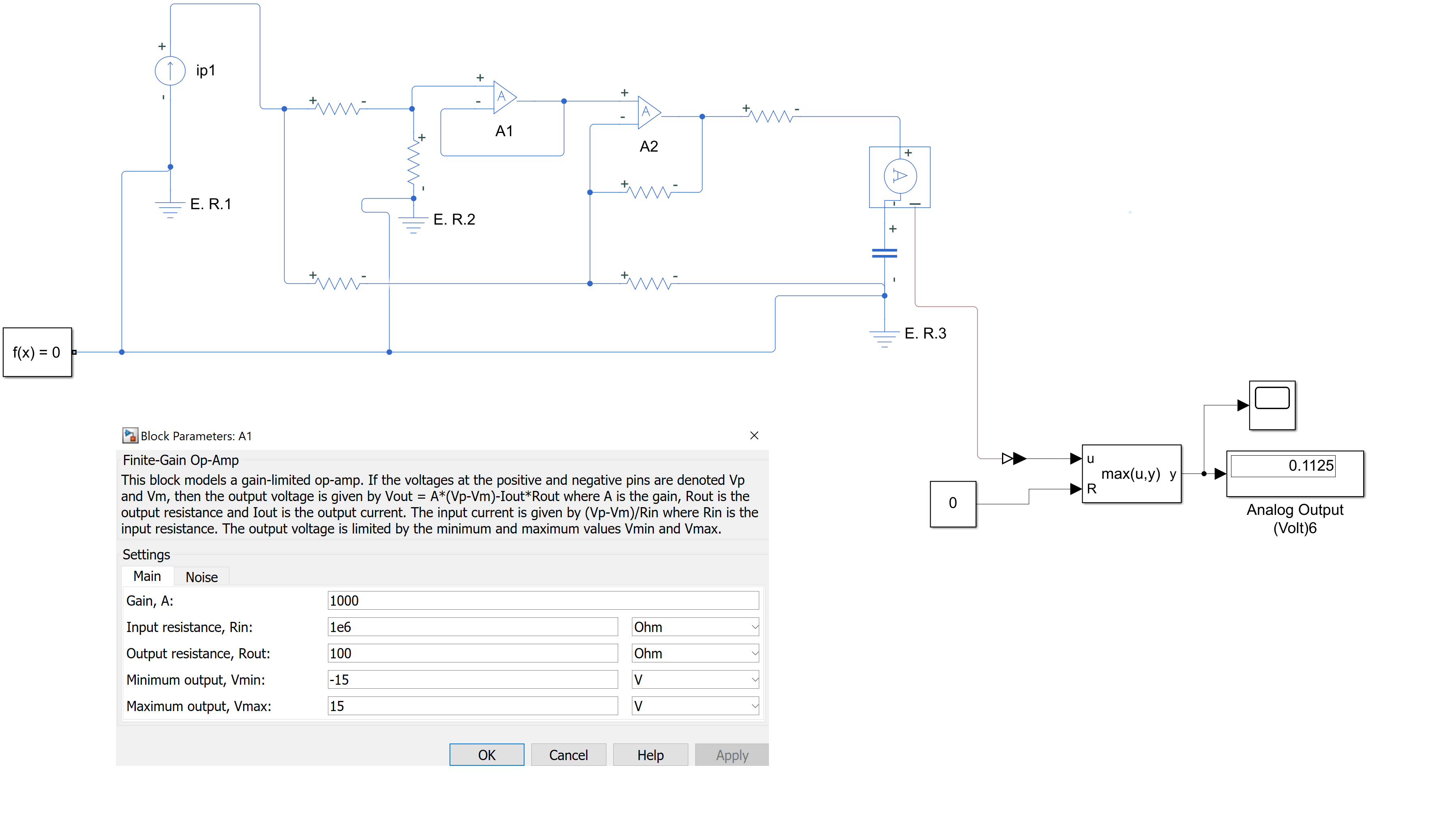Image resolution: width=1456 pixels, height=827 pixels.
Task: Open the Rout Ohm unit dropdown
Action: click(x=695, y=653)
